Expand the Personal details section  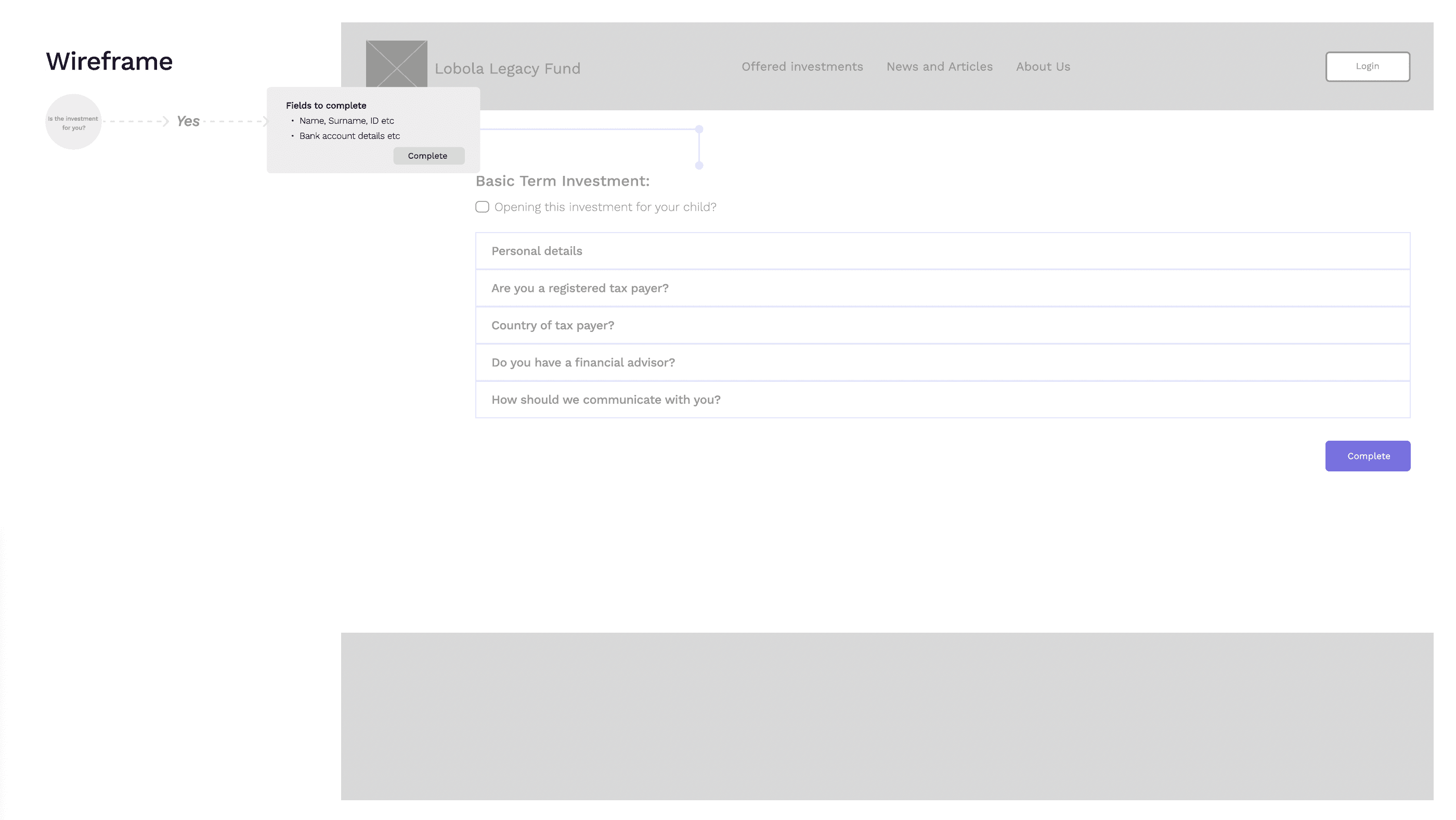point(942,251)
